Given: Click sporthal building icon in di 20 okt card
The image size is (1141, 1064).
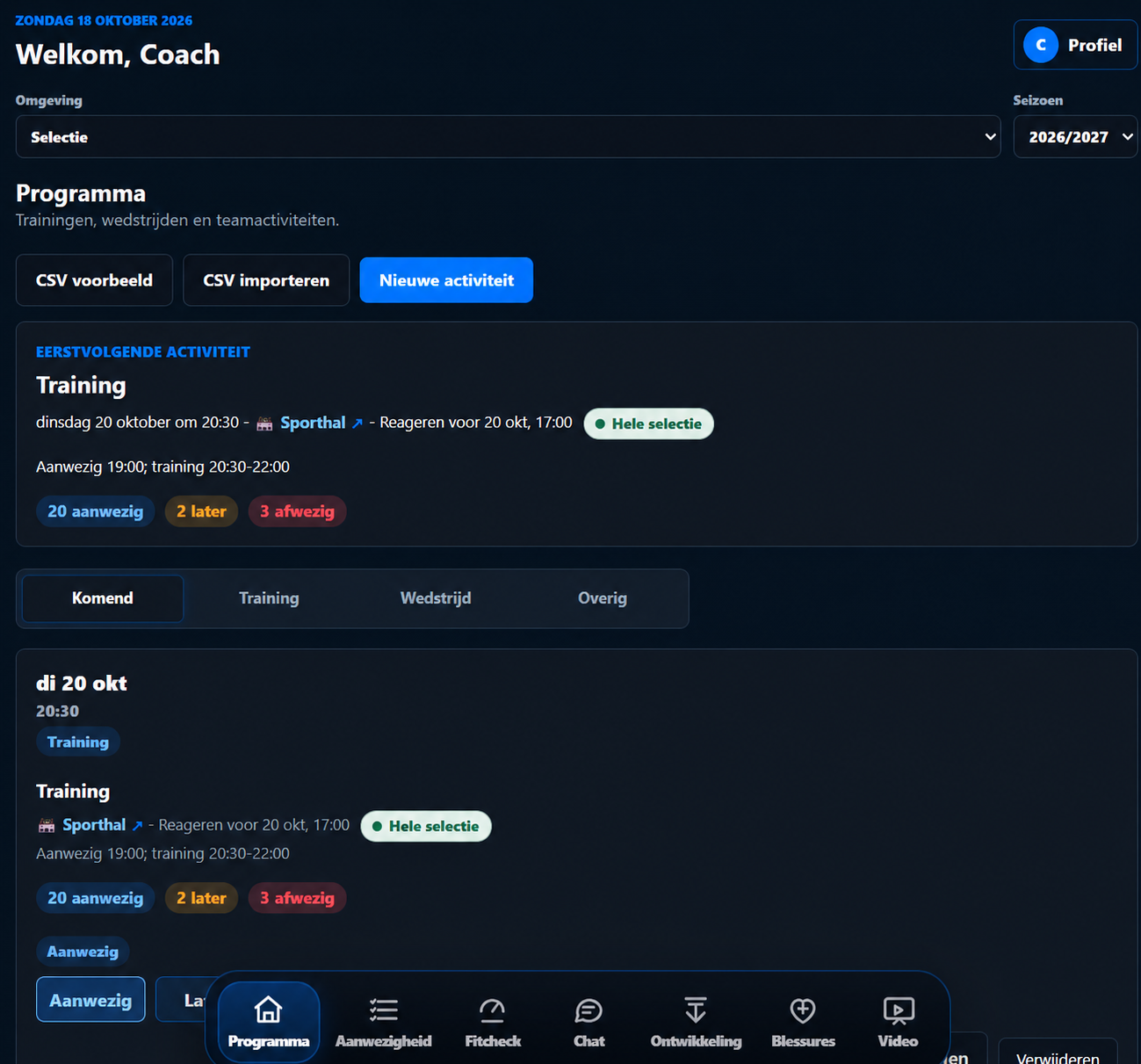Looking at the screenshot, I should (47, 826).
